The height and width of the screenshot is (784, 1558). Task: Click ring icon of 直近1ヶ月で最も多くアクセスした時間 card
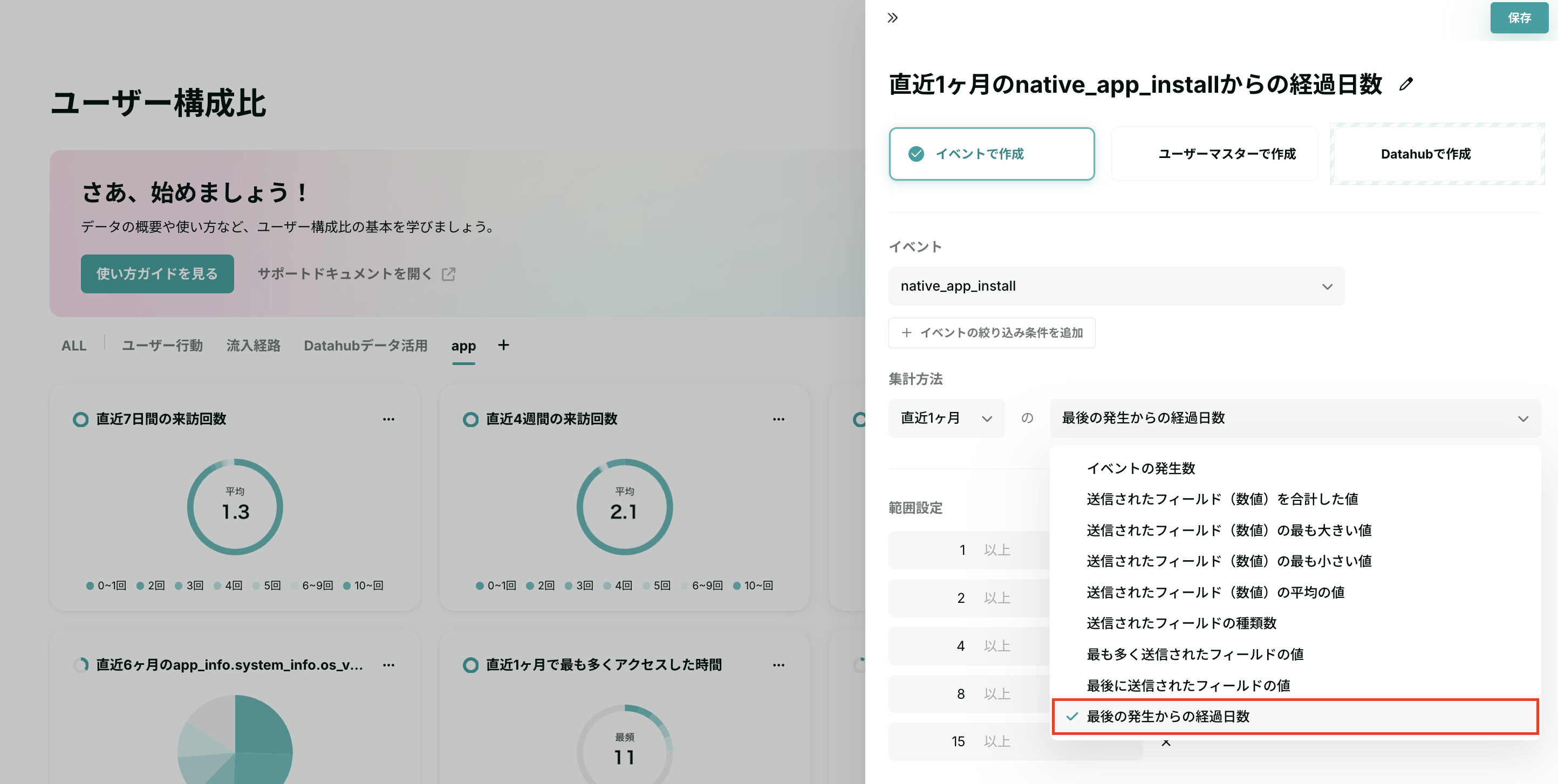[470, 665]
